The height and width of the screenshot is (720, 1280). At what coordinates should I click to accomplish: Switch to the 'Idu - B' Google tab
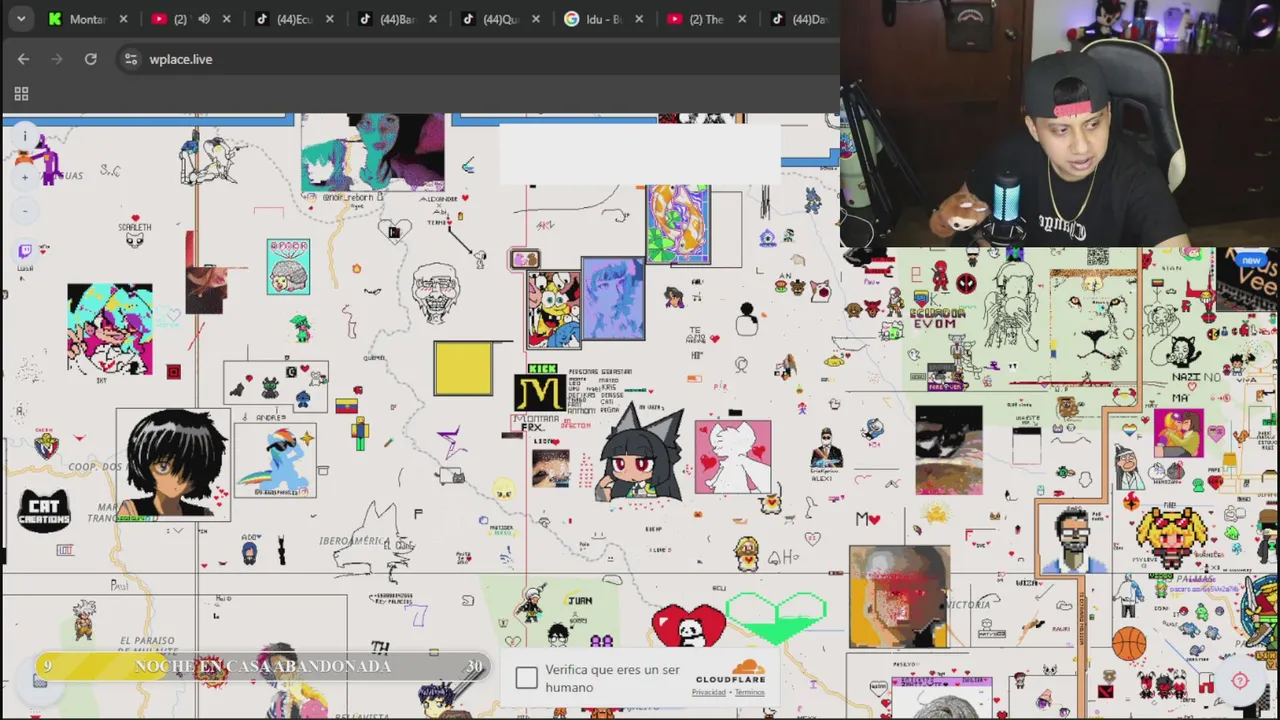tap(594, 19)
